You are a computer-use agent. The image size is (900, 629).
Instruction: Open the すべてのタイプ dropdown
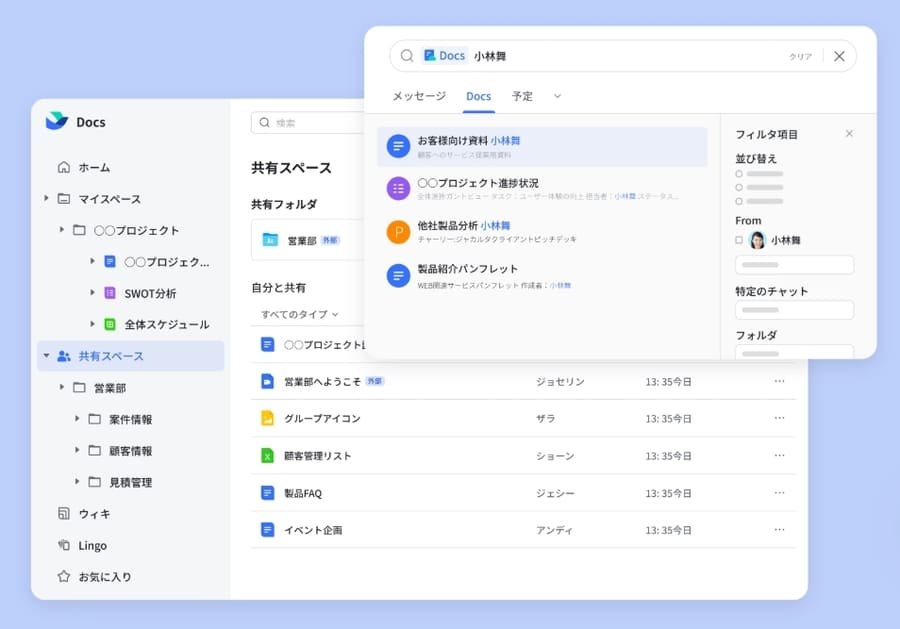pos(295,315)
